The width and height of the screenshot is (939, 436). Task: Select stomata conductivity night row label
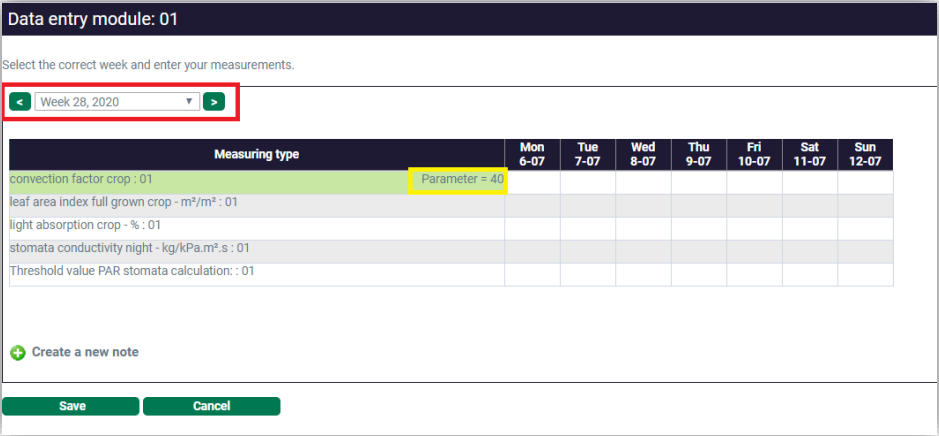point(129,249)
